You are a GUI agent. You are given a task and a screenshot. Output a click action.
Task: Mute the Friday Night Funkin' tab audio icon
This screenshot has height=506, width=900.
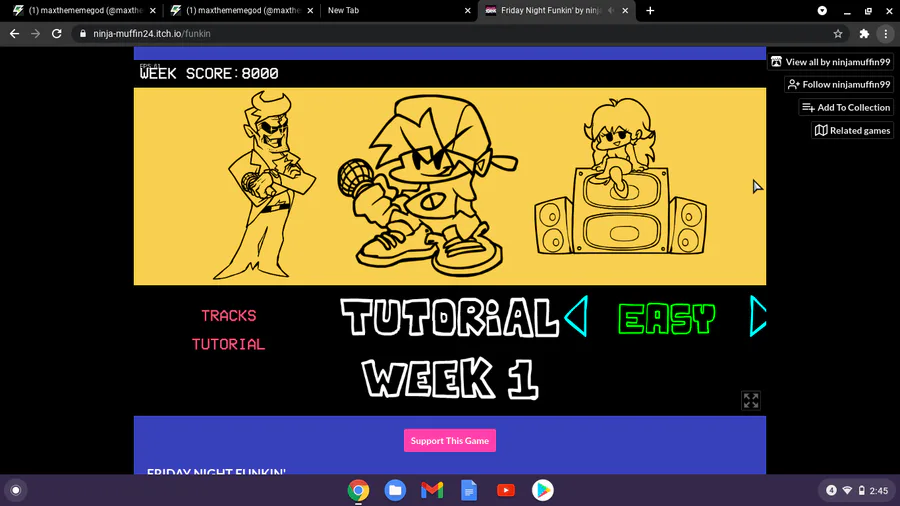click(x=611, y=10)
